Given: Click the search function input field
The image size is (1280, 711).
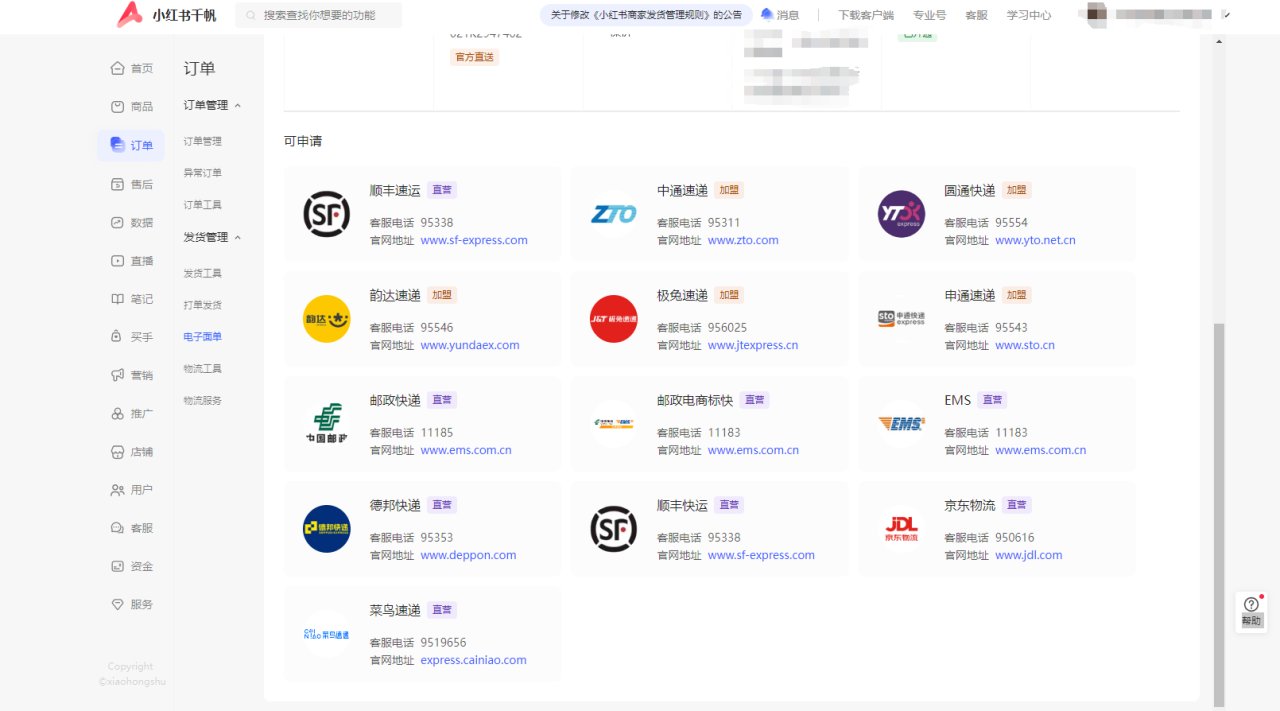Looking at the screenshot, I should click(x=330, y=15).
